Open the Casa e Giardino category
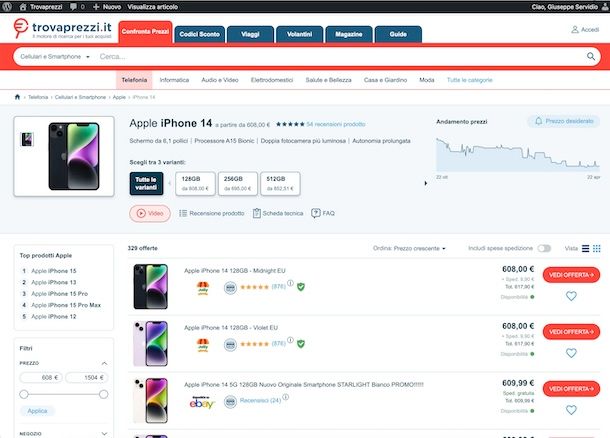Viewport: 610px width, 438px height. tap(385, 80)
